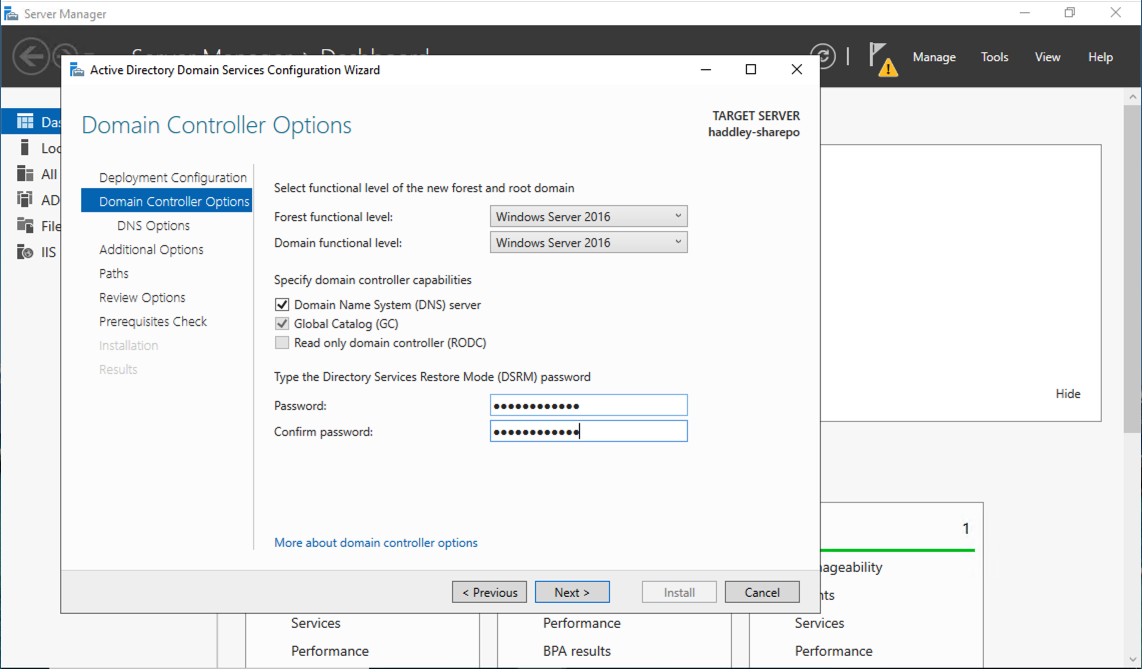
Task: Go to Prerequisites Check step
Action: pos(153,322)
